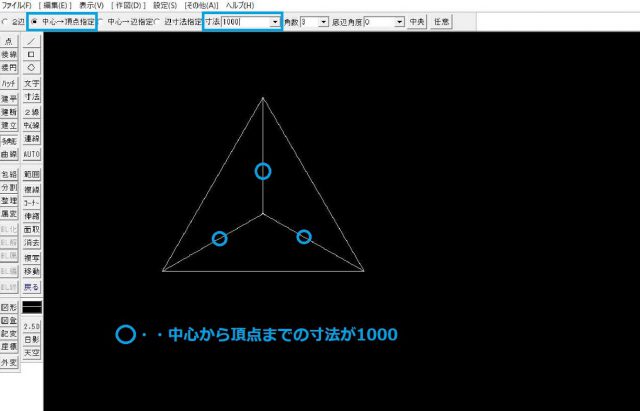
Task: Click the 消去 erase tool
Action: (x=31, y=242)
